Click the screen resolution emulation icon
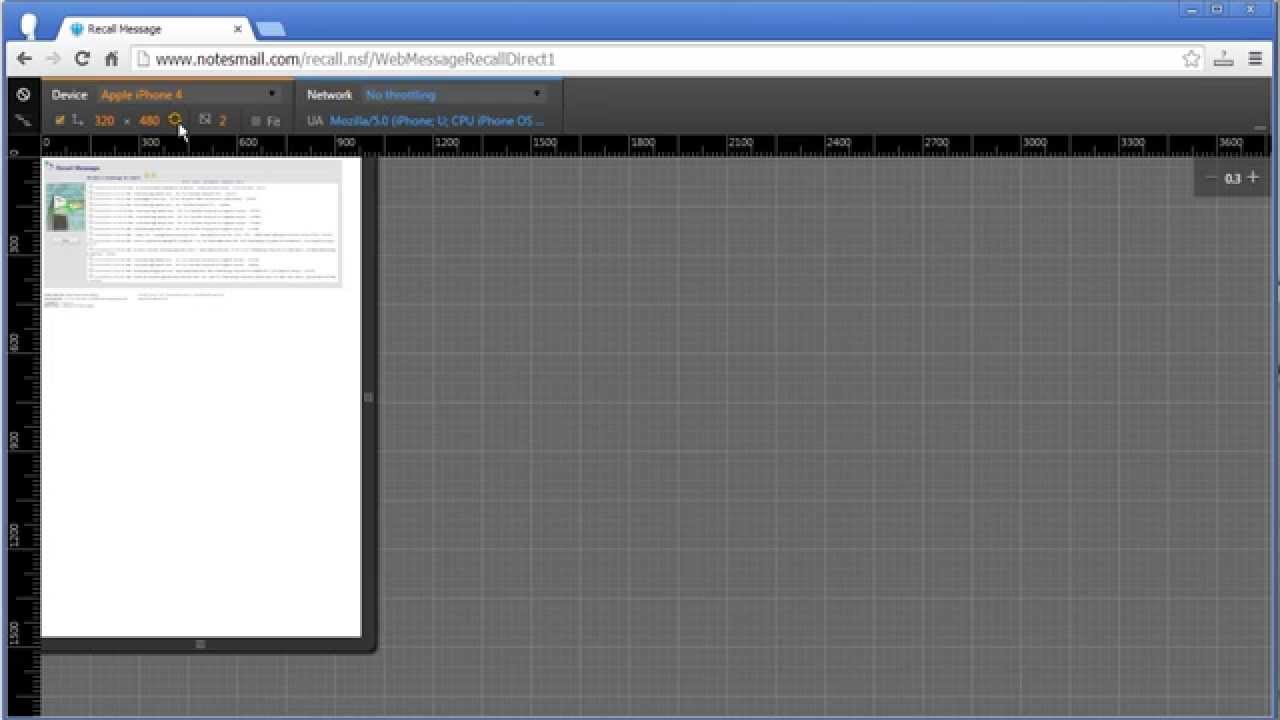Image resolution: width=1280 pixels, height=720 pixels. point(77,120)
